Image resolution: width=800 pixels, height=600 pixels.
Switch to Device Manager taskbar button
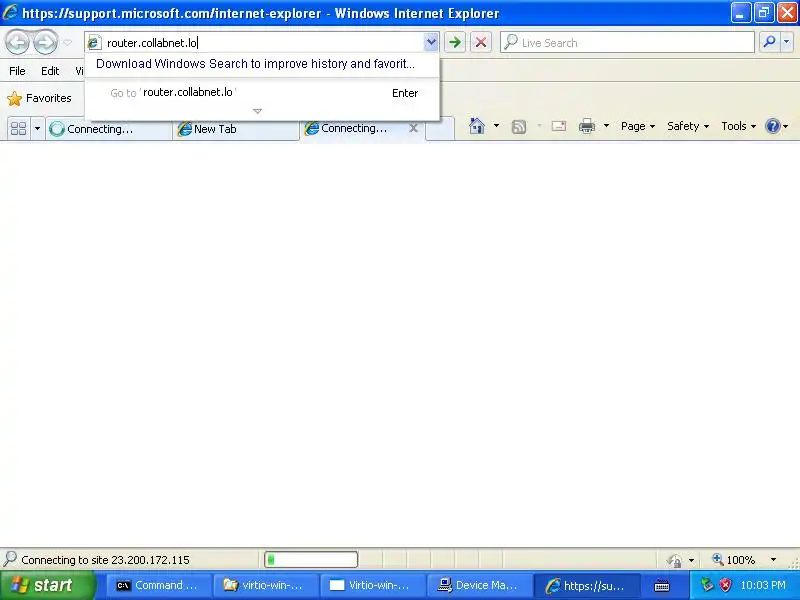[x=480, y=585]
